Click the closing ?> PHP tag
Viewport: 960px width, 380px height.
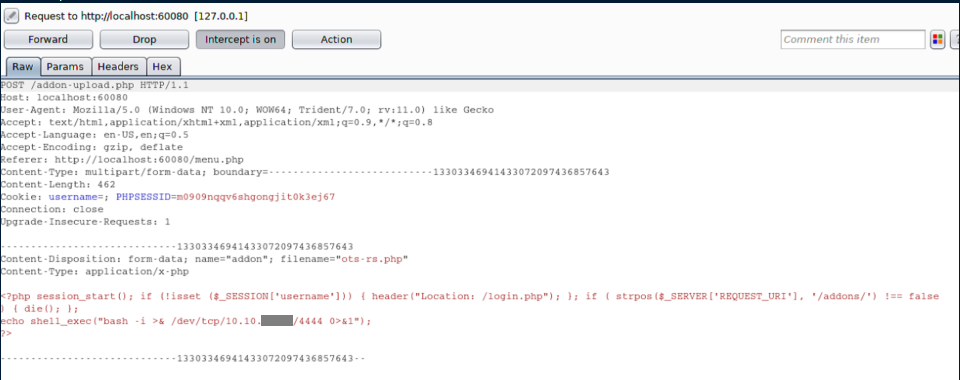(x=6, y=333)
